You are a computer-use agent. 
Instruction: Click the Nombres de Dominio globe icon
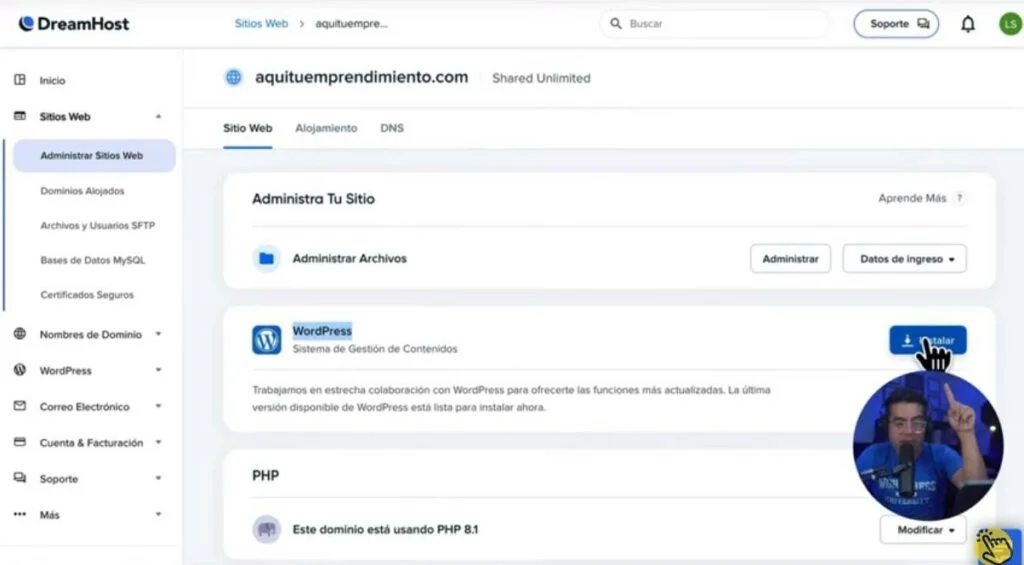(x=20, y=334)
